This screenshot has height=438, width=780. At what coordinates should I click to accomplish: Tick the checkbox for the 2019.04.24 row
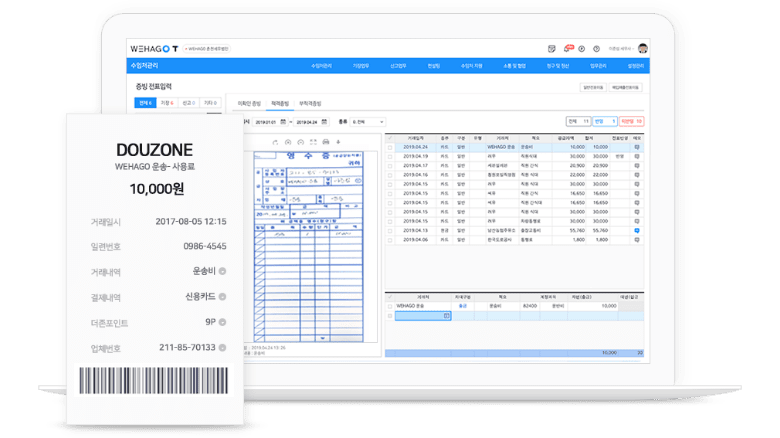pos(390,148)
